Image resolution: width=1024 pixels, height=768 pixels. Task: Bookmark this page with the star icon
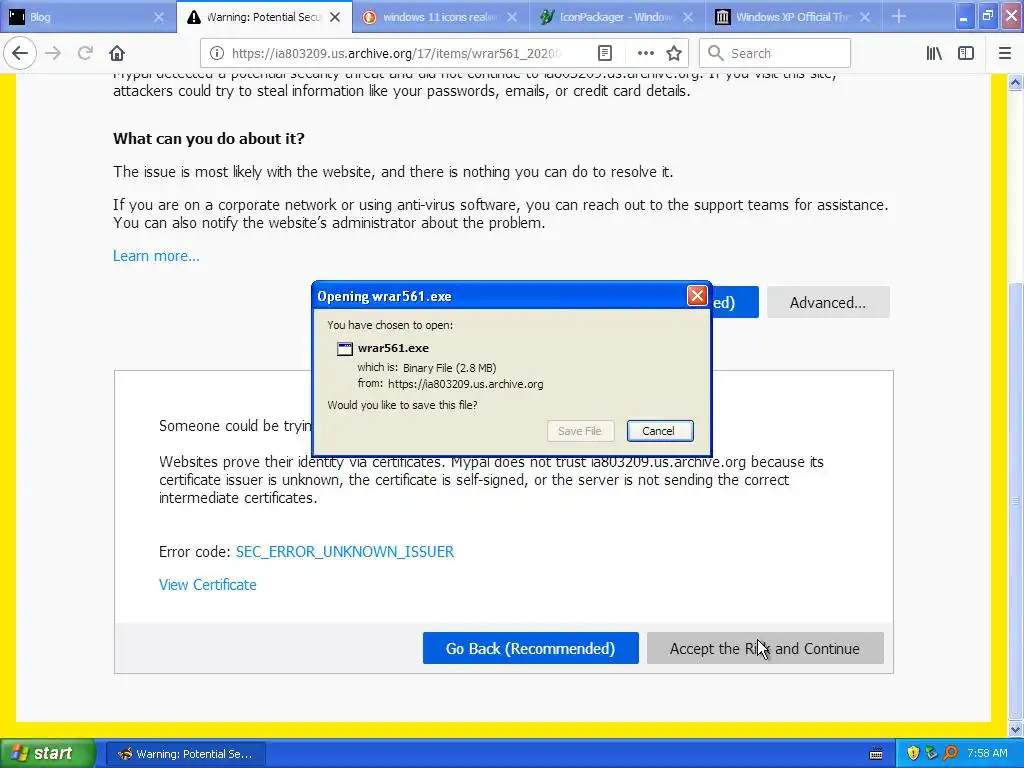(x=674, y=54)
